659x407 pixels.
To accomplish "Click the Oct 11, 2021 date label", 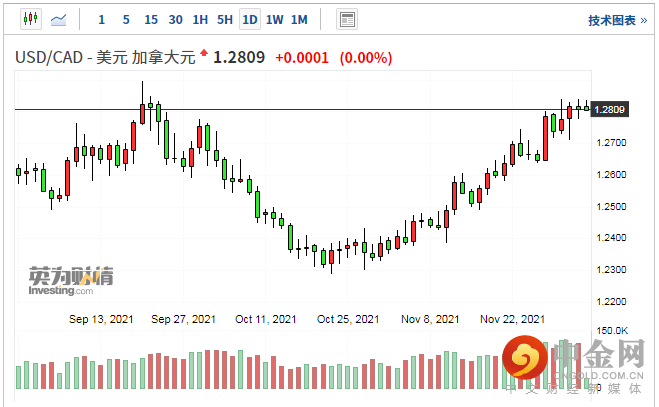I will click(266, 320).
